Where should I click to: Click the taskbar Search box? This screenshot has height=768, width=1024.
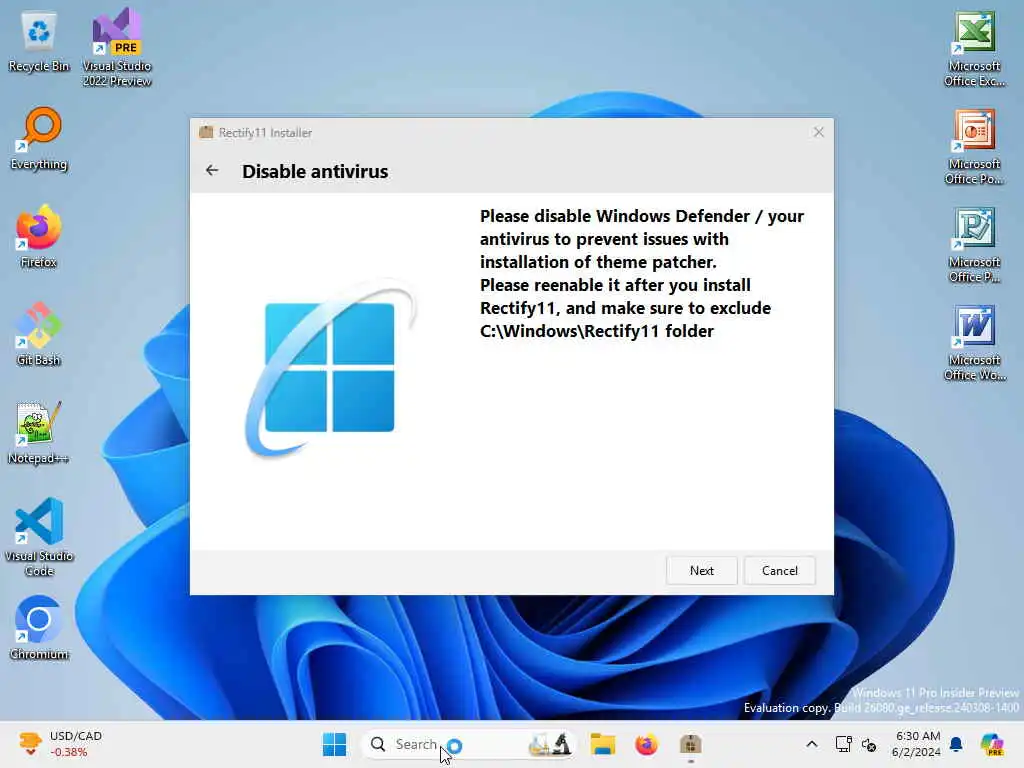point(467,744)
